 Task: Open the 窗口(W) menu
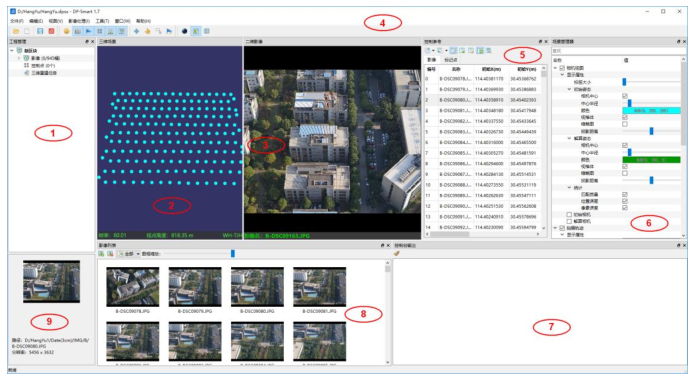[122, 21]
